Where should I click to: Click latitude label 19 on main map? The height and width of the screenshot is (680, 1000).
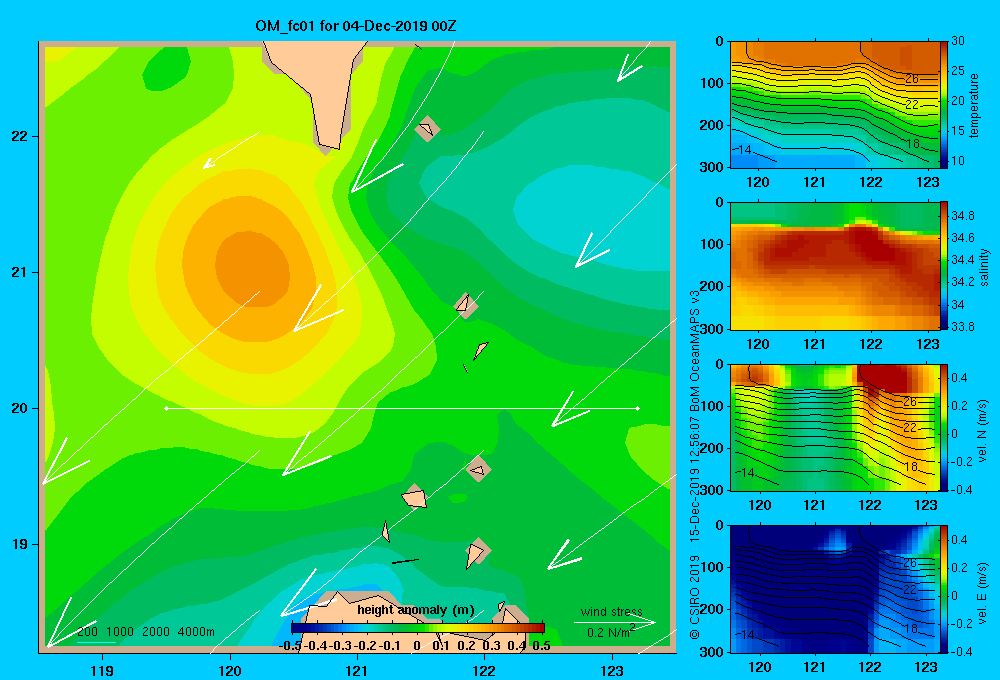tap(20, 544)
